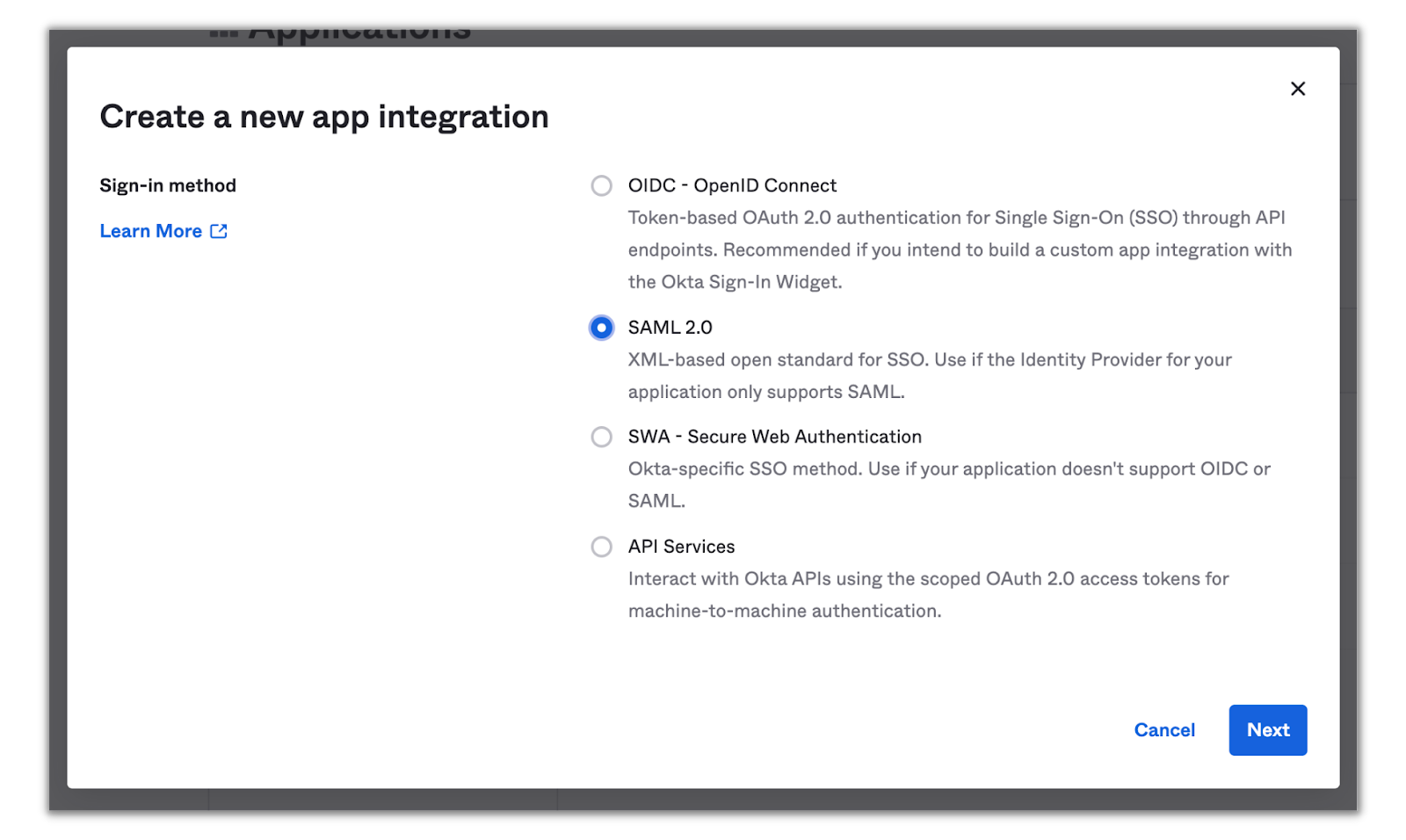Select the OIDC - OpenID Connect radio button
This screenshot has height=840, width=1406.
[x=601, y=186]
